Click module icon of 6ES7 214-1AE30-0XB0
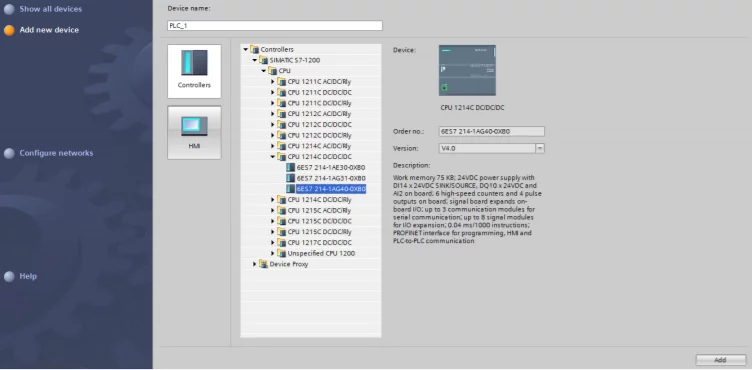This screenshot has width=752, height=370. [x=290, y=167]
